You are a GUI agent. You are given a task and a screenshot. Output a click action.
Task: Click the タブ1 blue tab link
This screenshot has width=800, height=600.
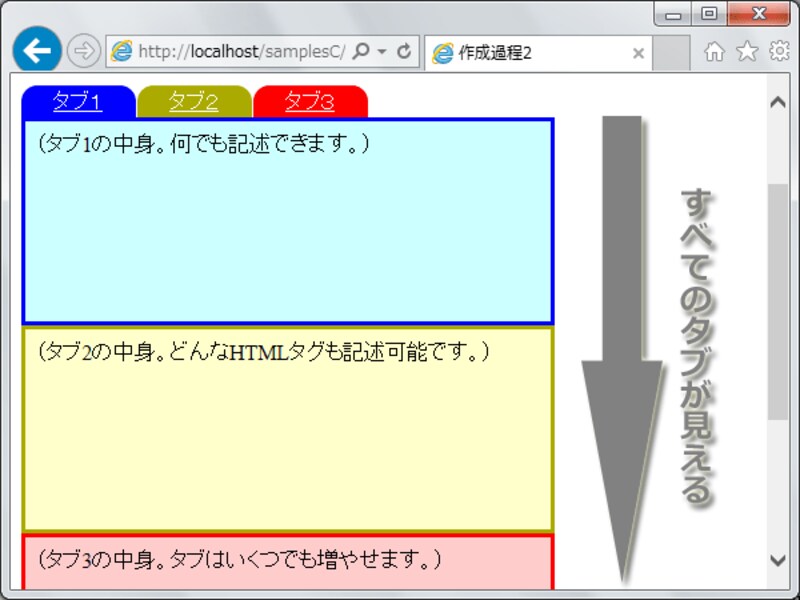tap(78, 101)
